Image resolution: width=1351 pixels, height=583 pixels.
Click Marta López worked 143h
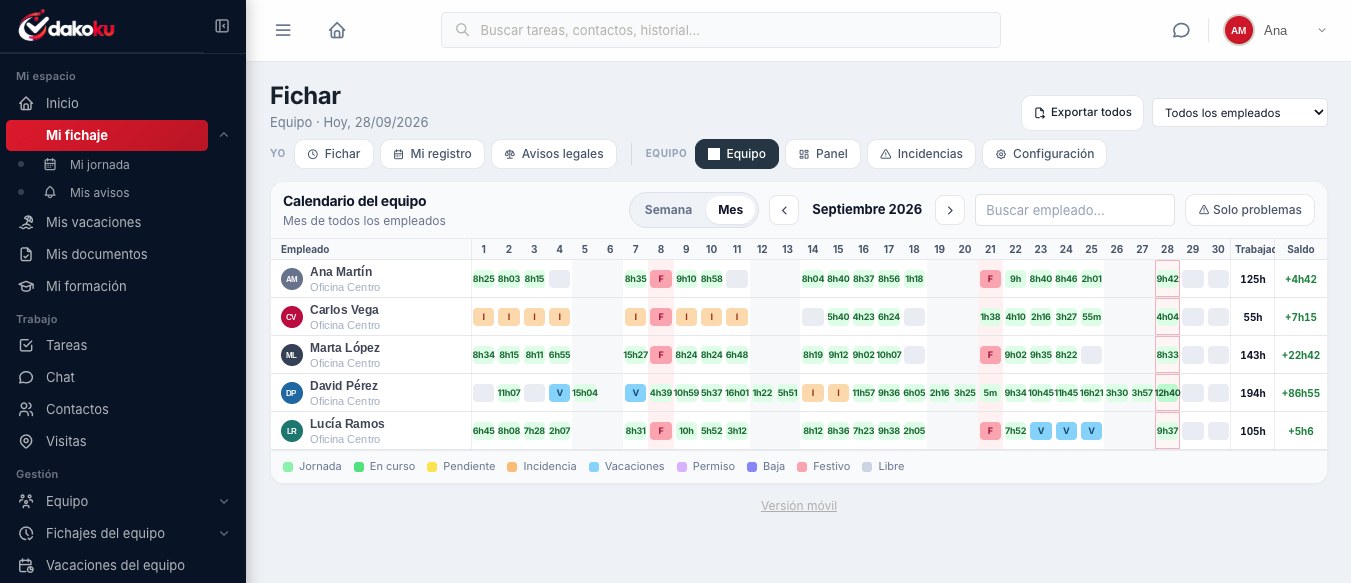tap(1253, 355)
